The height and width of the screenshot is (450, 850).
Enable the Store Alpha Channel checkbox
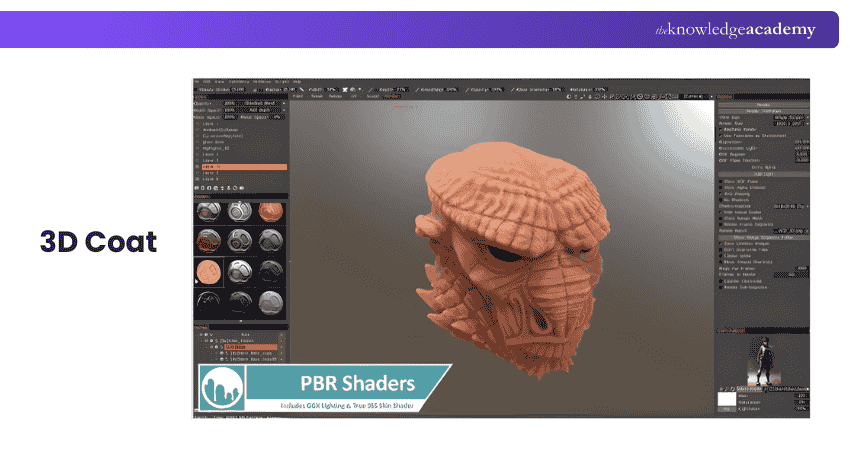[721, 188]
